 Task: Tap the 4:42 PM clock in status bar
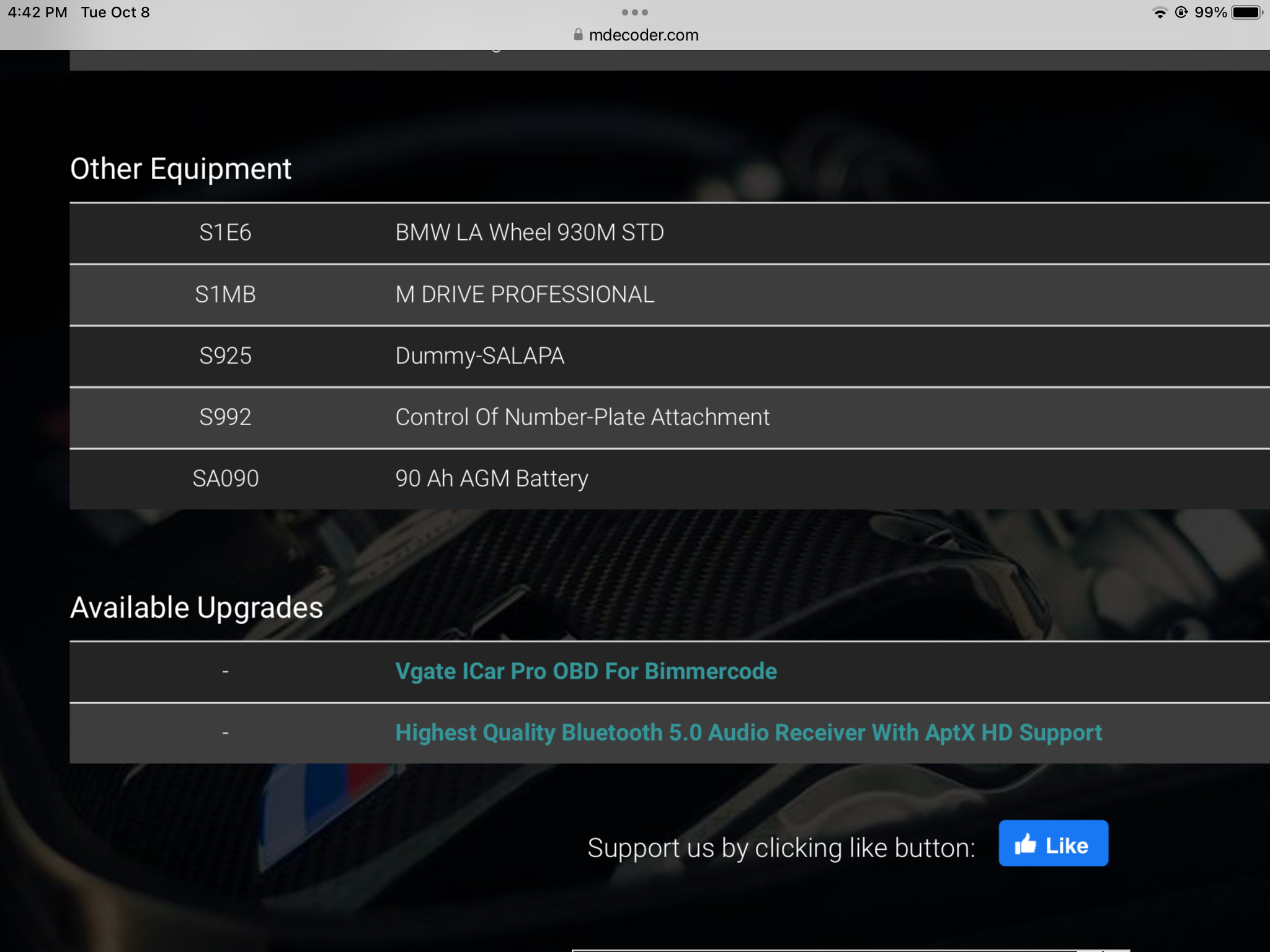pos(37,12)
